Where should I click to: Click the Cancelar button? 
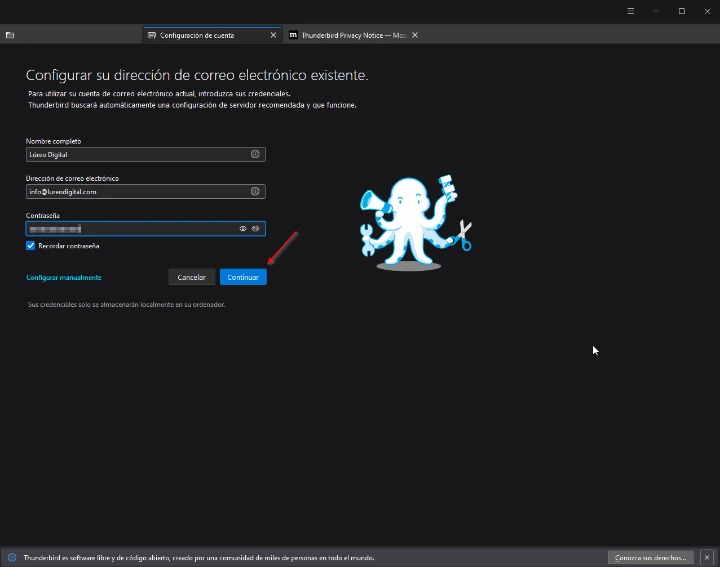[191, 277]
